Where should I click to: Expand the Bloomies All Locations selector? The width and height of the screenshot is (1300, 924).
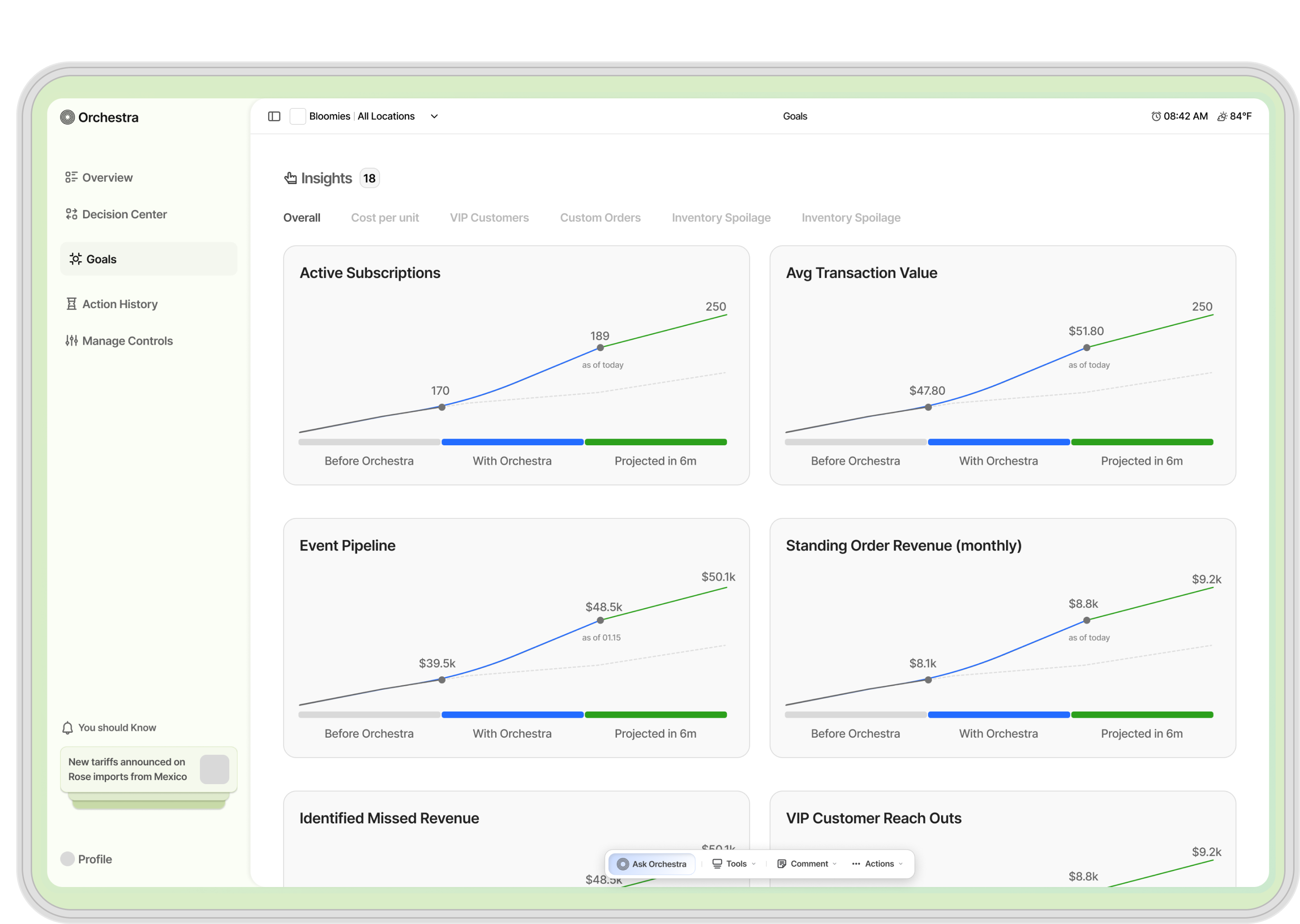tap(434, 116)
